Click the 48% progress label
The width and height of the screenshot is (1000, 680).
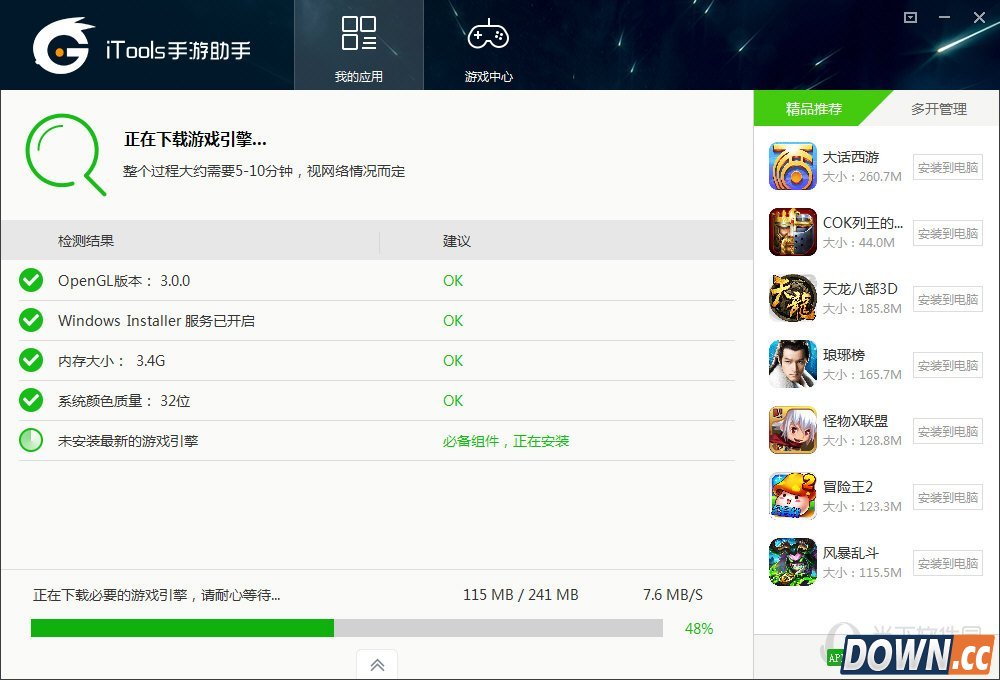pyautogui.click(x=699, y=628)
